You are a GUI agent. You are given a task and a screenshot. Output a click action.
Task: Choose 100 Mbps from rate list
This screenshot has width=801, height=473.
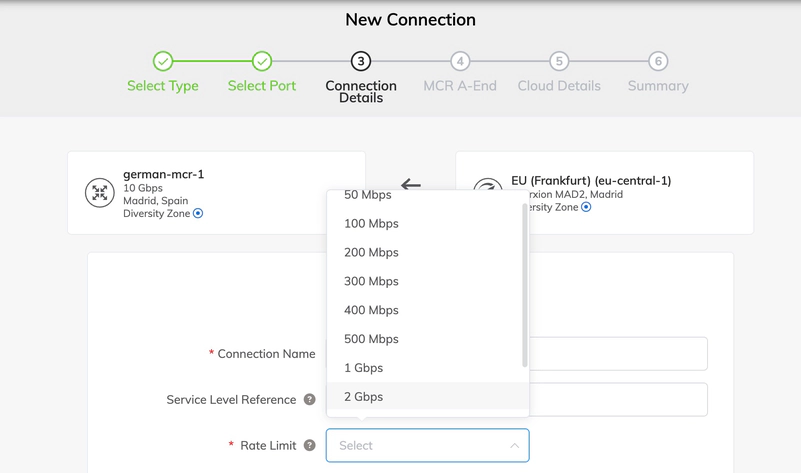click(x=371, y=223)
